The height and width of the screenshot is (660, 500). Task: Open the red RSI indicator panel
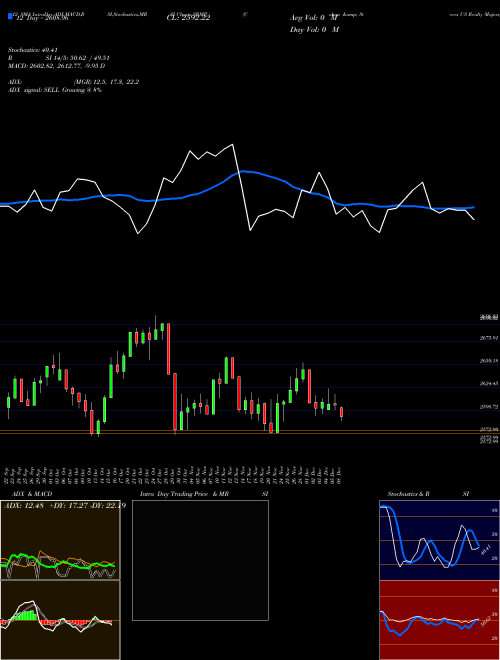point(439,620)
